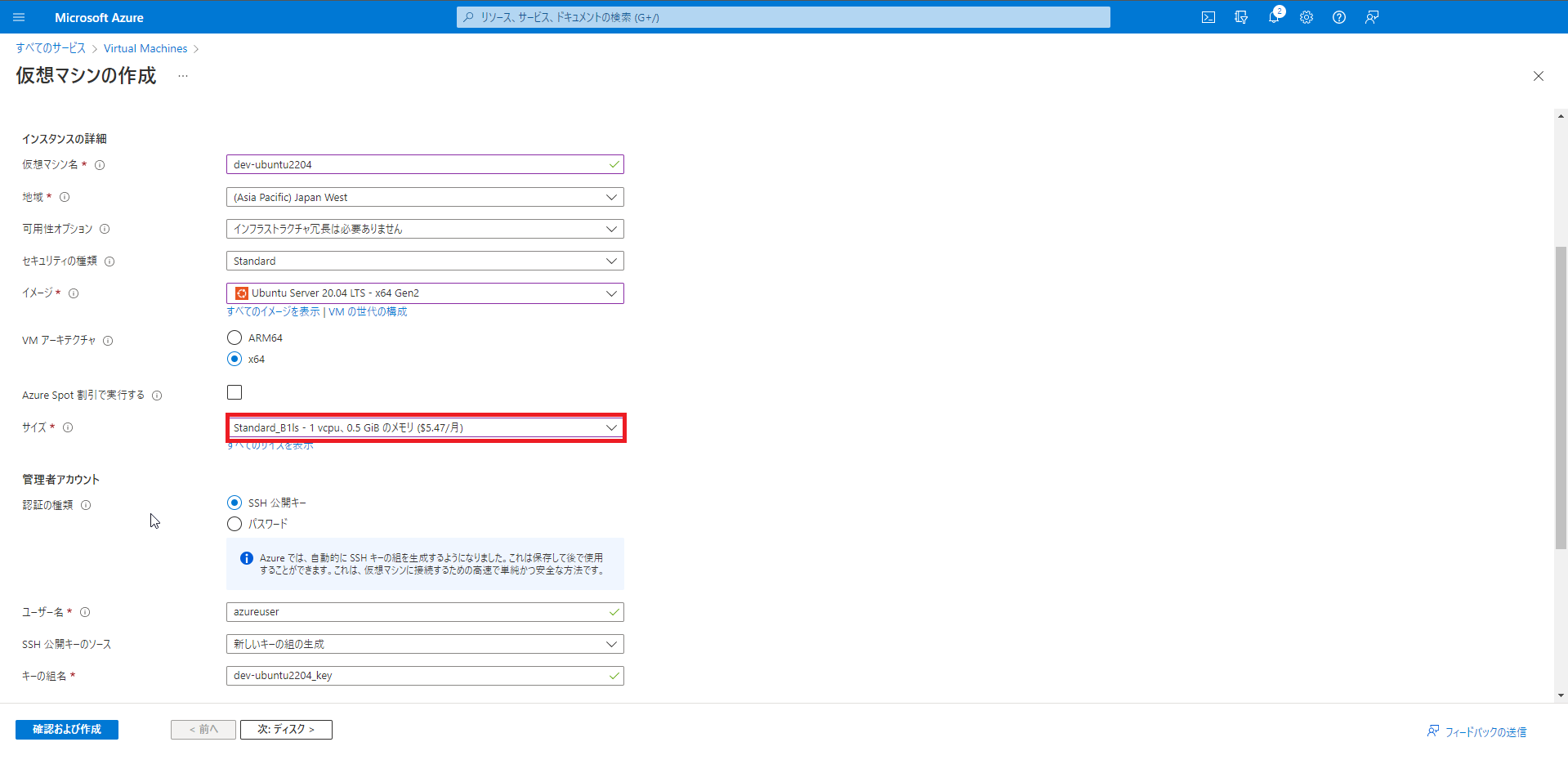Screen dimensions: 1568x760
Task: Click the info icon beside Azure Spot 割引
Action: click(x=157, y=396)
